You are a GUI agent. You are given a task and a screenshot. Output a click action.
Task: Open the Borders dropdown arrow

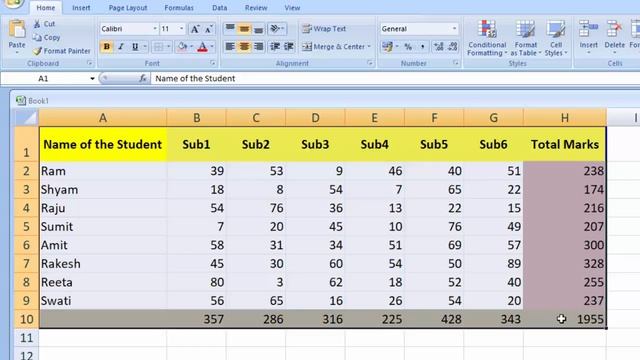tap(168, 47)
